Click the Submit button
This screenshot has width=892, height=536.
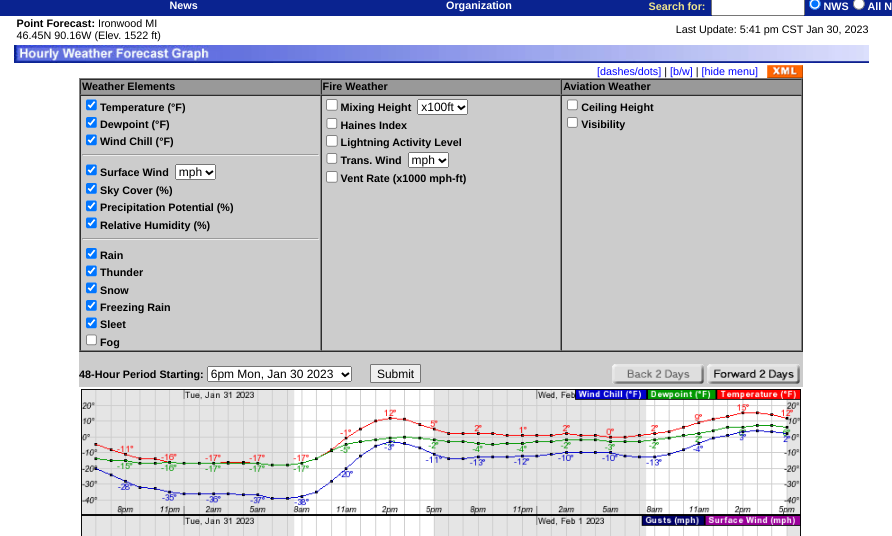click(395, 374)
